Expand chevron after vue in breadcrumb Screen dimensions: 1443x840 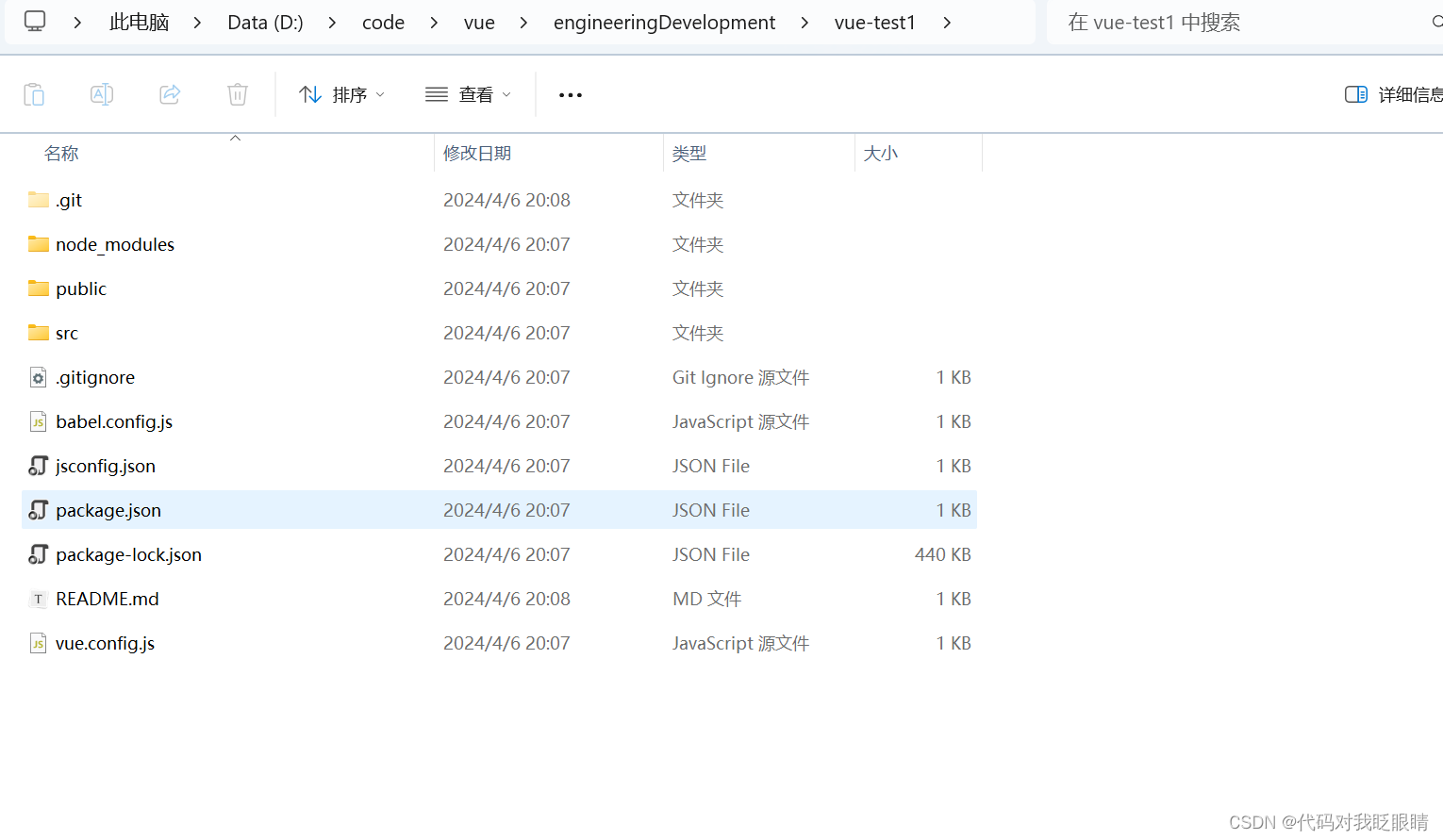tap(523, 23)
